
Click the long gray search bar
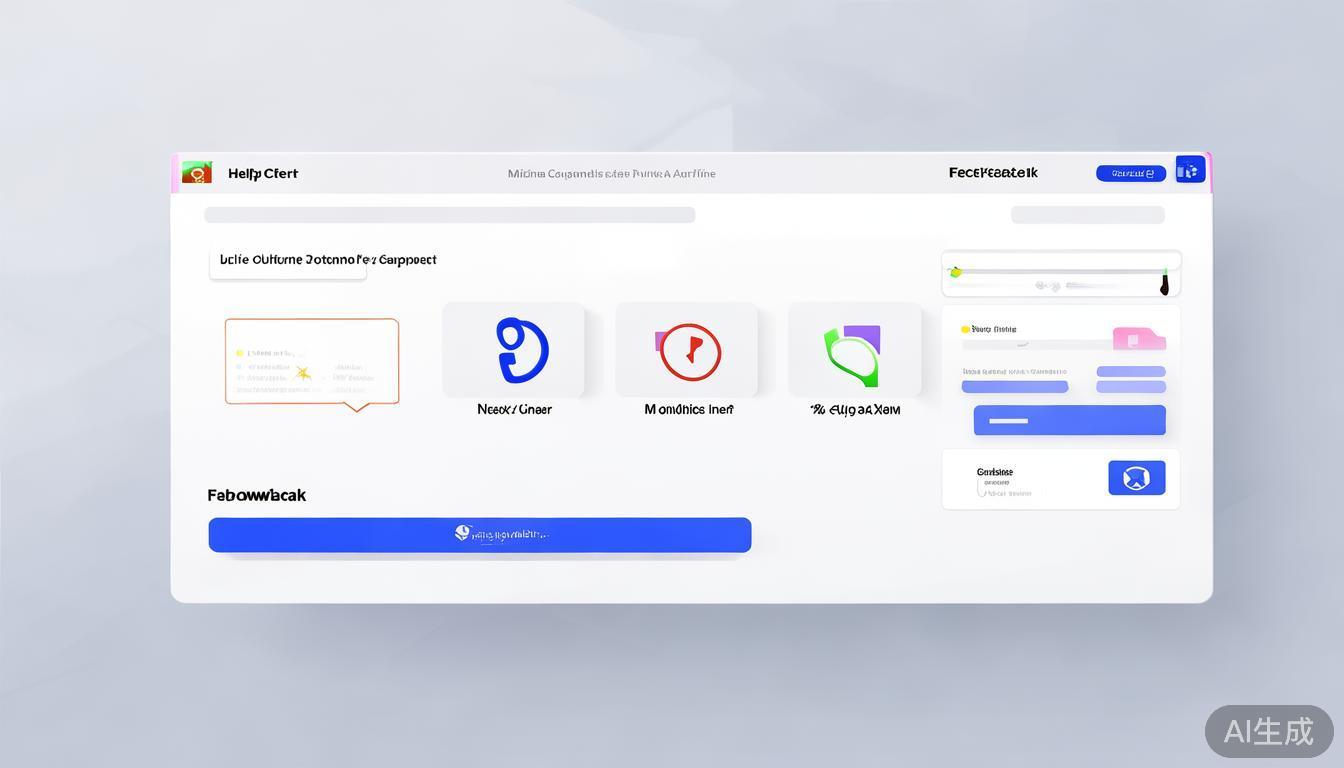click(449, 215)
